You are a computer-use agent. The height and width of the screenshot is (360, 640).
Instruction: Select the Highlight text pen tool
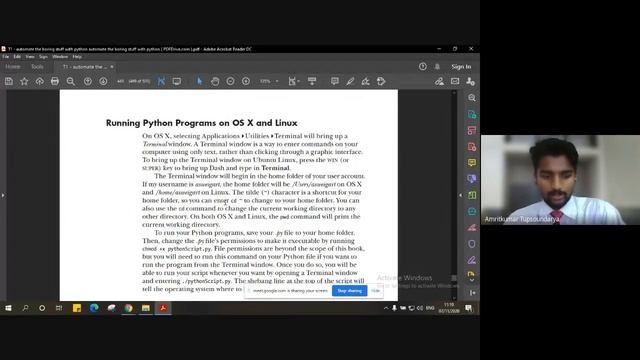pyautogui.click(x=350, y=81)
